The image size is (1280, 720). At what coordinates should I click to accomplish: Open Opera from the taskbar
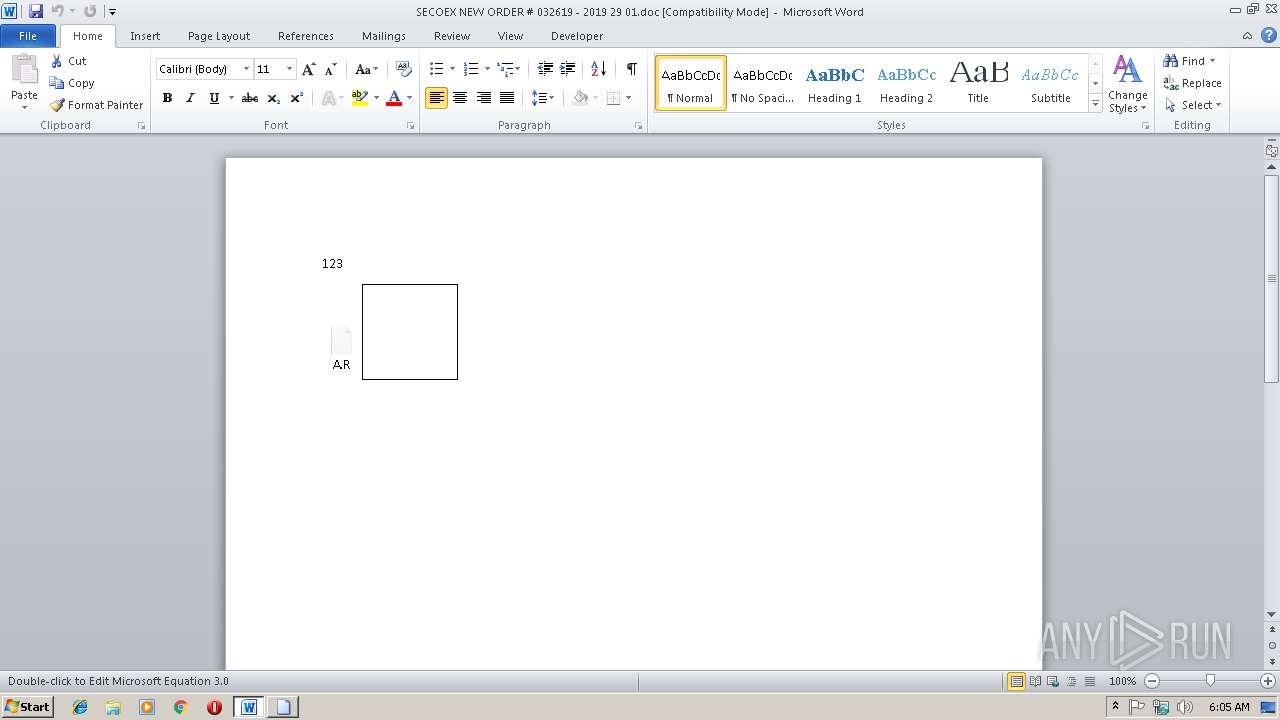click(x=214, y=707)
